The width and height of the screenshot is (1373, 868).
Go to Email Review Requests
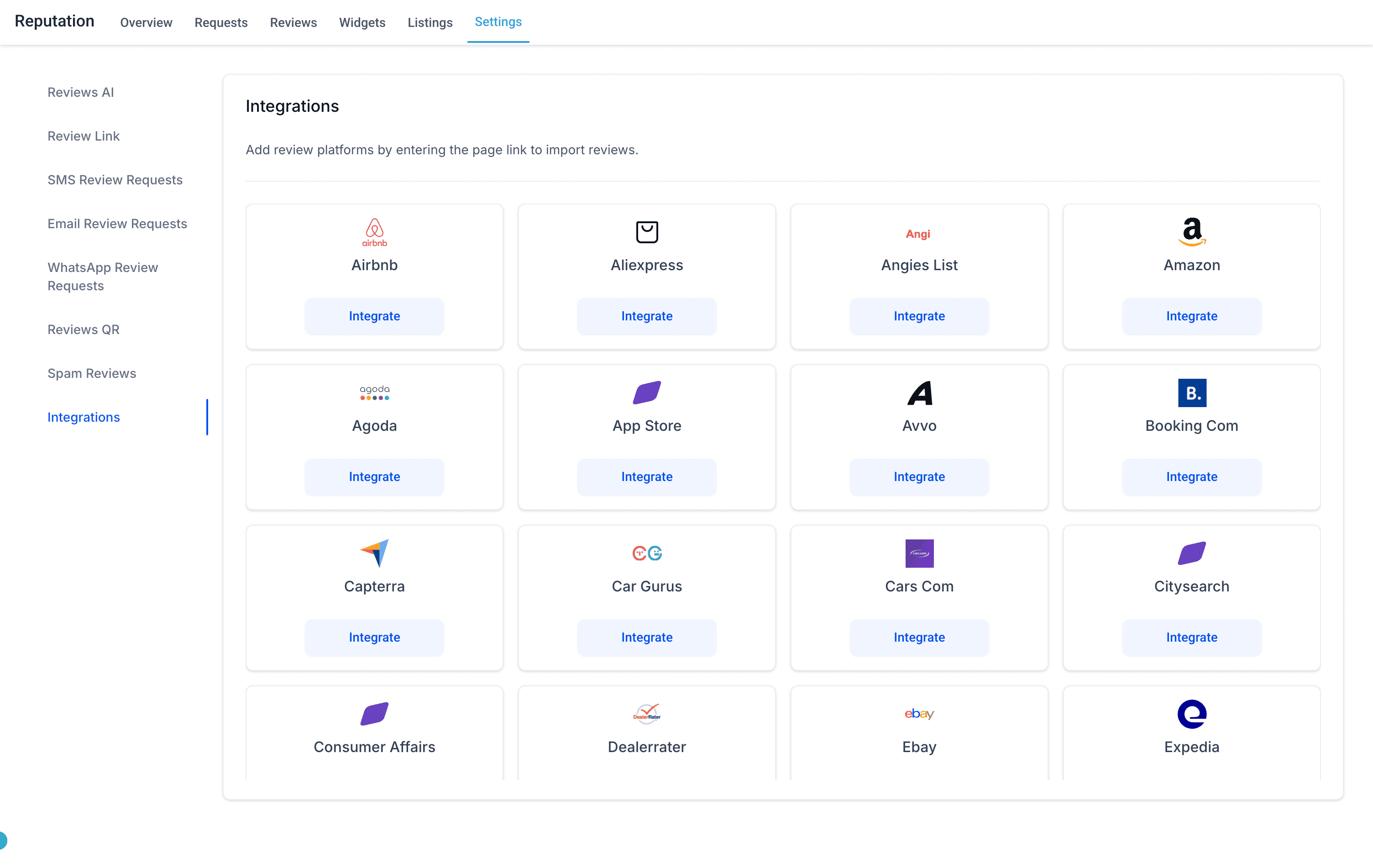117,224
